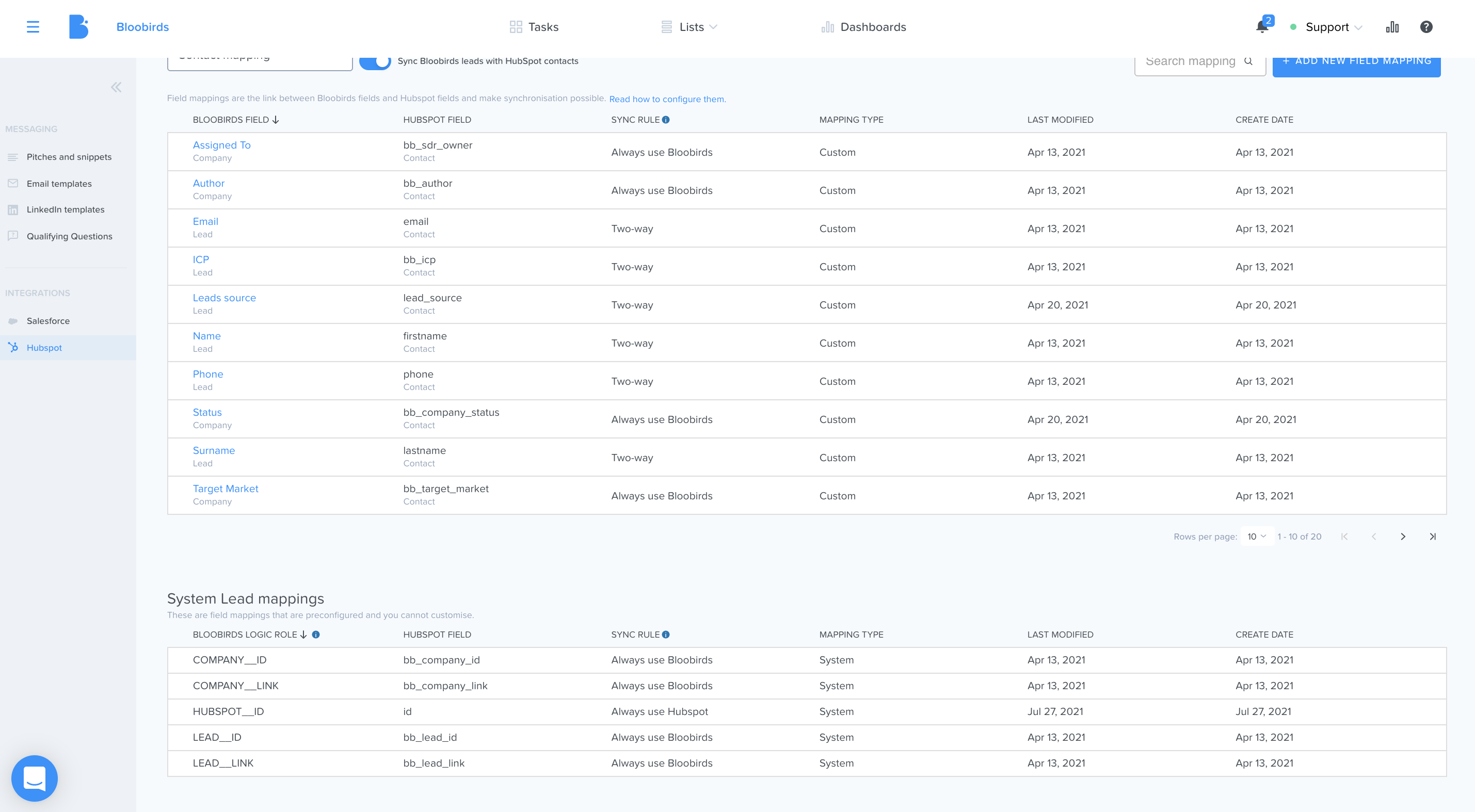Open Email templates
The height and width of the screenshot is (812, 1475).
pos(59,184)
